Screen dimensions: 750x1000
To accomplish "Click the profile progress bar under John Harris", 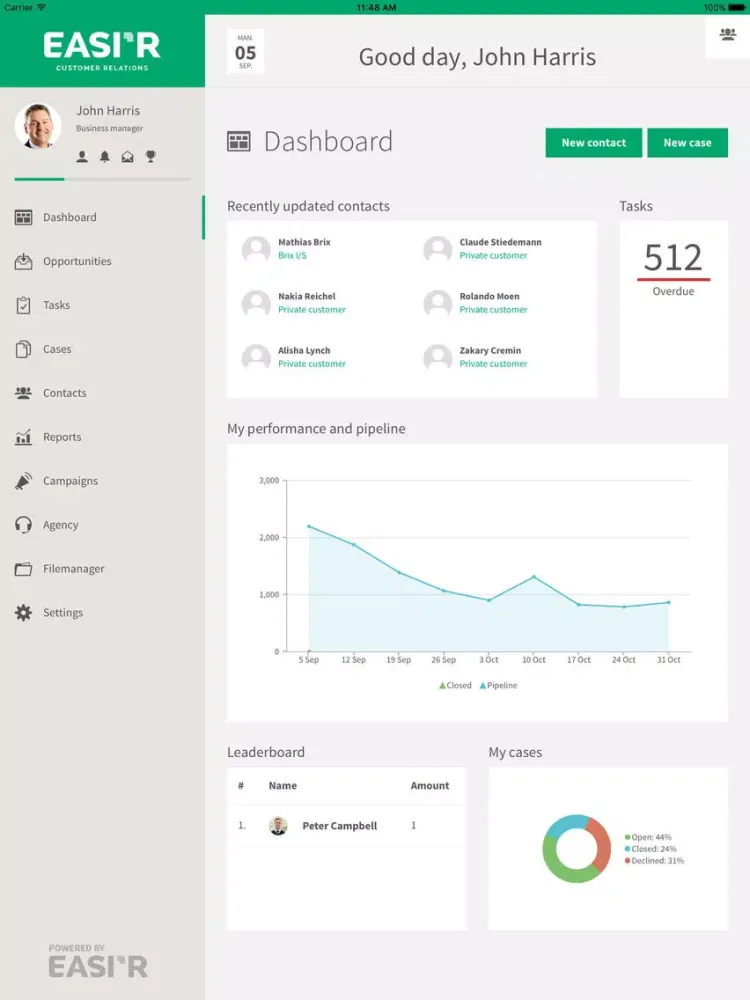I will click(x=102, y=179).
